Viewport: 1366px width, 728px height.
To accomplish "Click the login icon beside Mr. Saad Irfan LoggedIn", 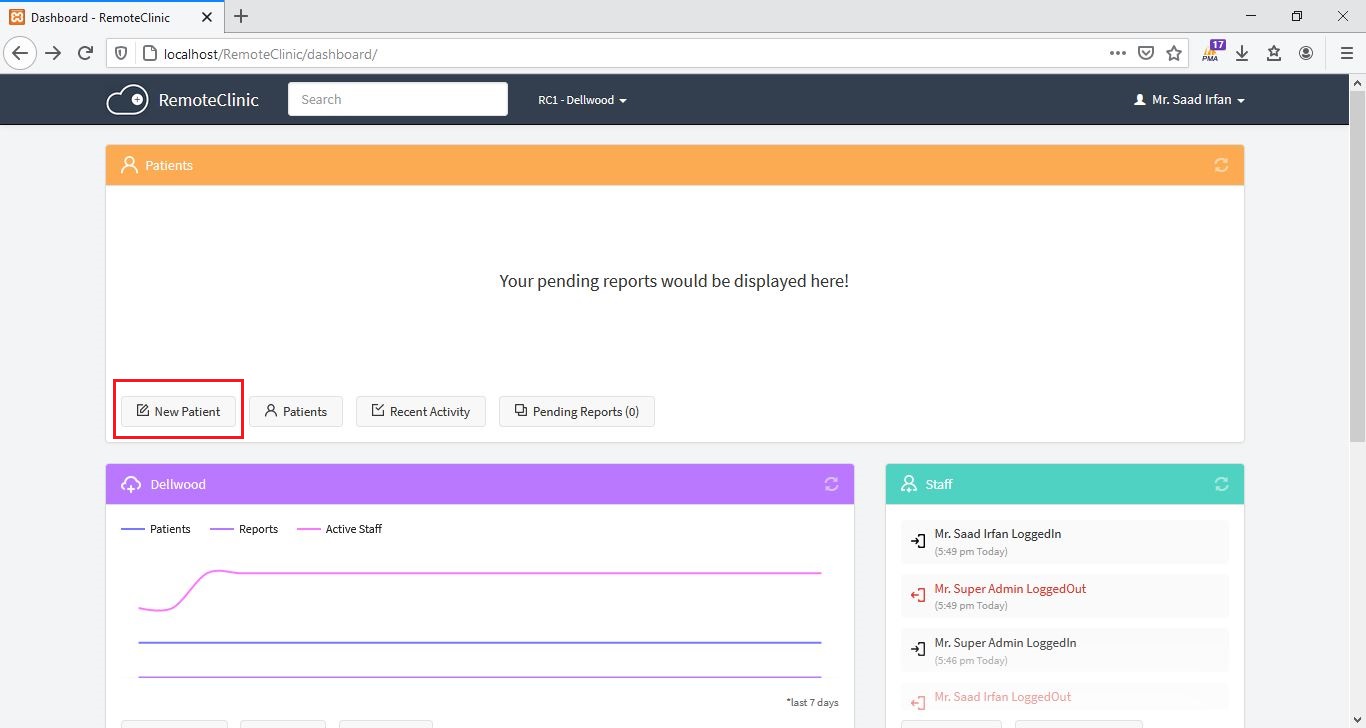I will pyautogui.click(x=917, y=540).
